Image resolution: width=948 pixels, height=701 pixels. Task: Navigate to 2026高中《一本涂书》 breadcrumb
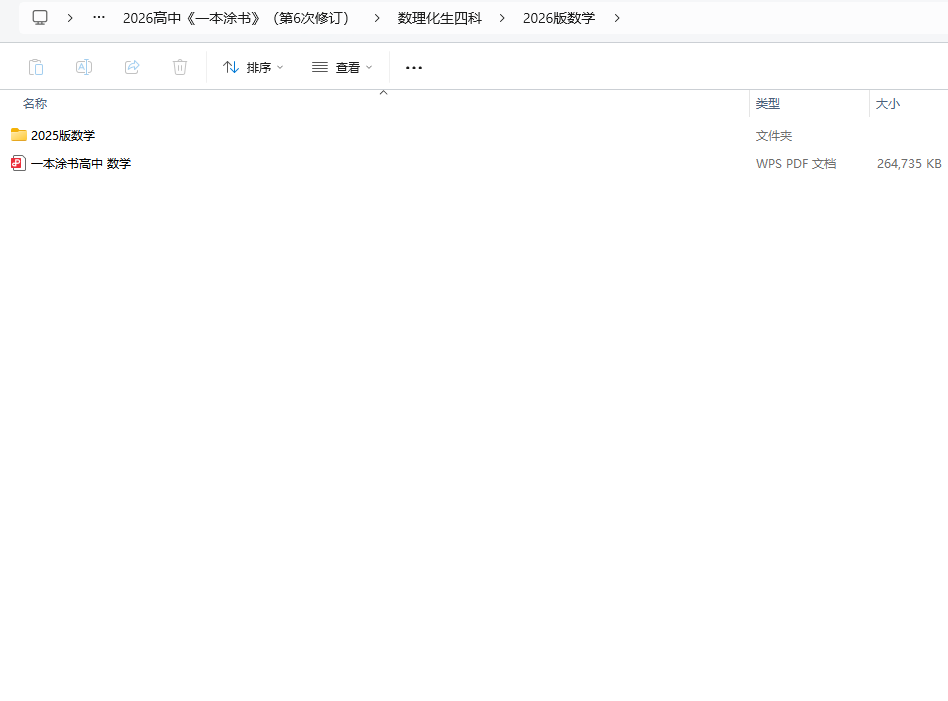239,17
